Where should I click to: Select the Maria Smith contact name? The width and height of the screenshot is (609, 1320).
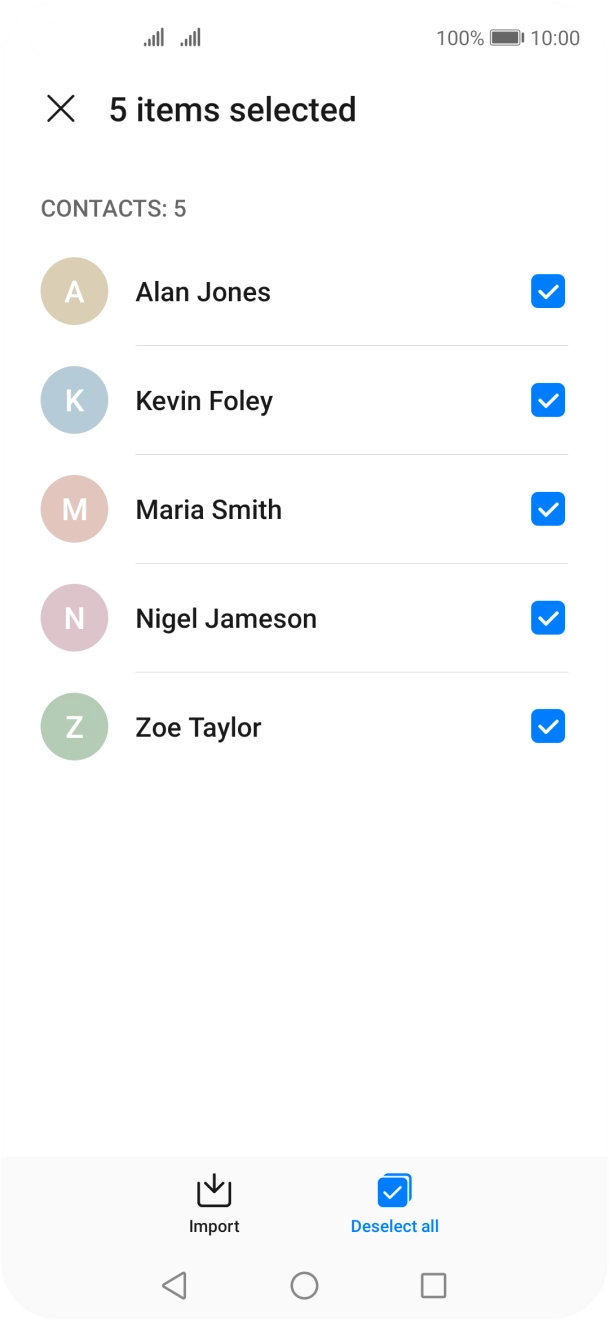click(x=209, y=510)
